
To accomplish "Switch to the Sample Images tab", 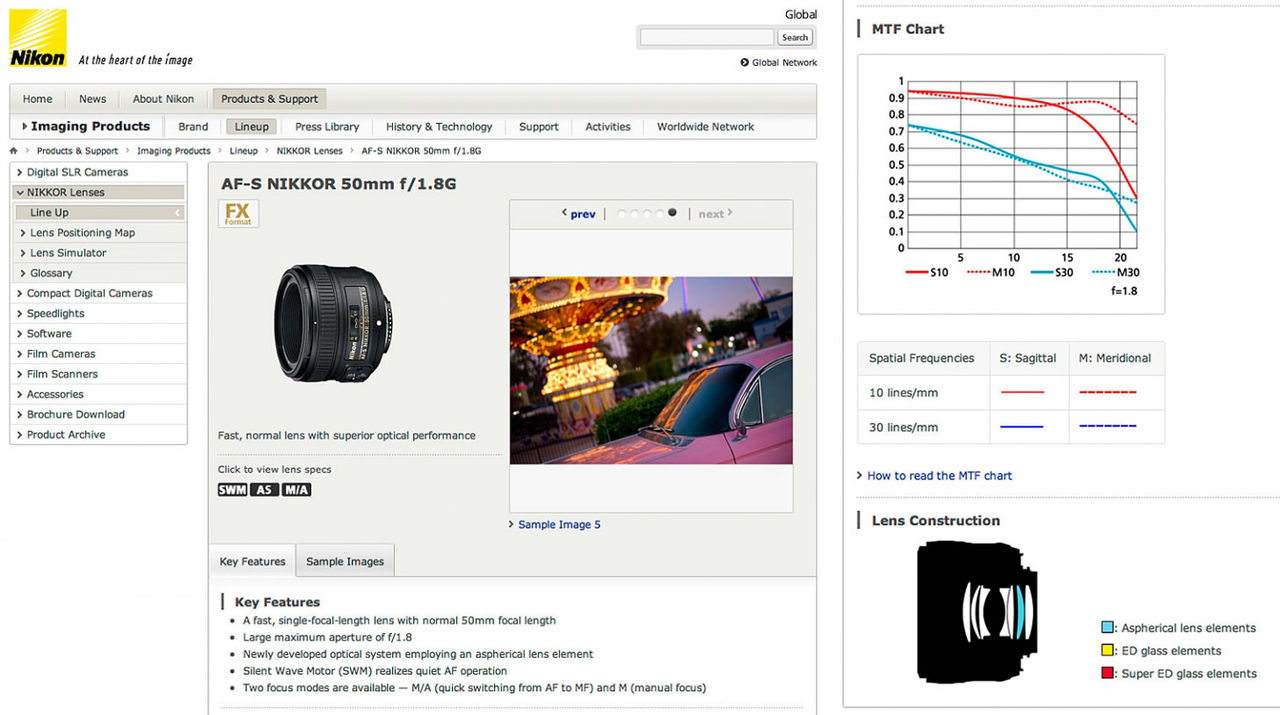I will pos(344,561).
